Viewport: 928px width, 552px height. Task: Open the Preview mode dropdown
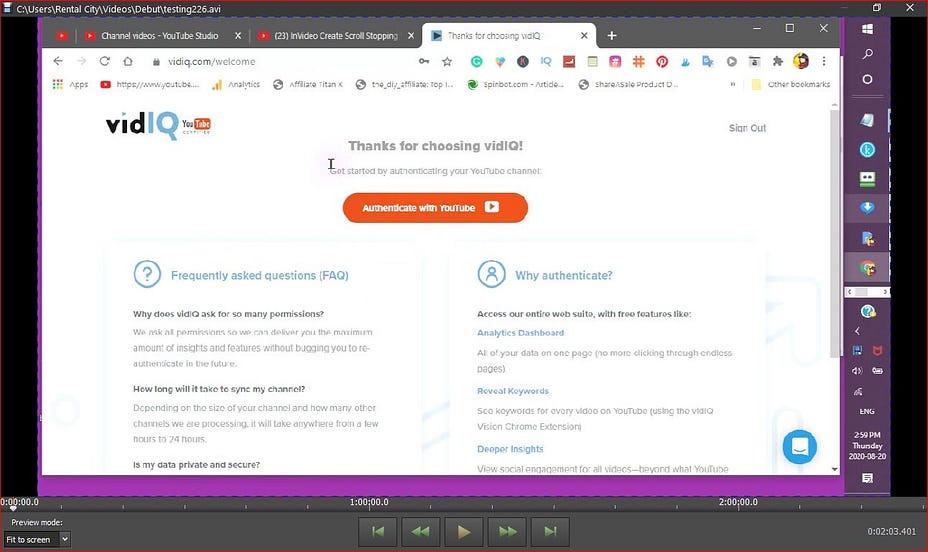click(37, 540)
